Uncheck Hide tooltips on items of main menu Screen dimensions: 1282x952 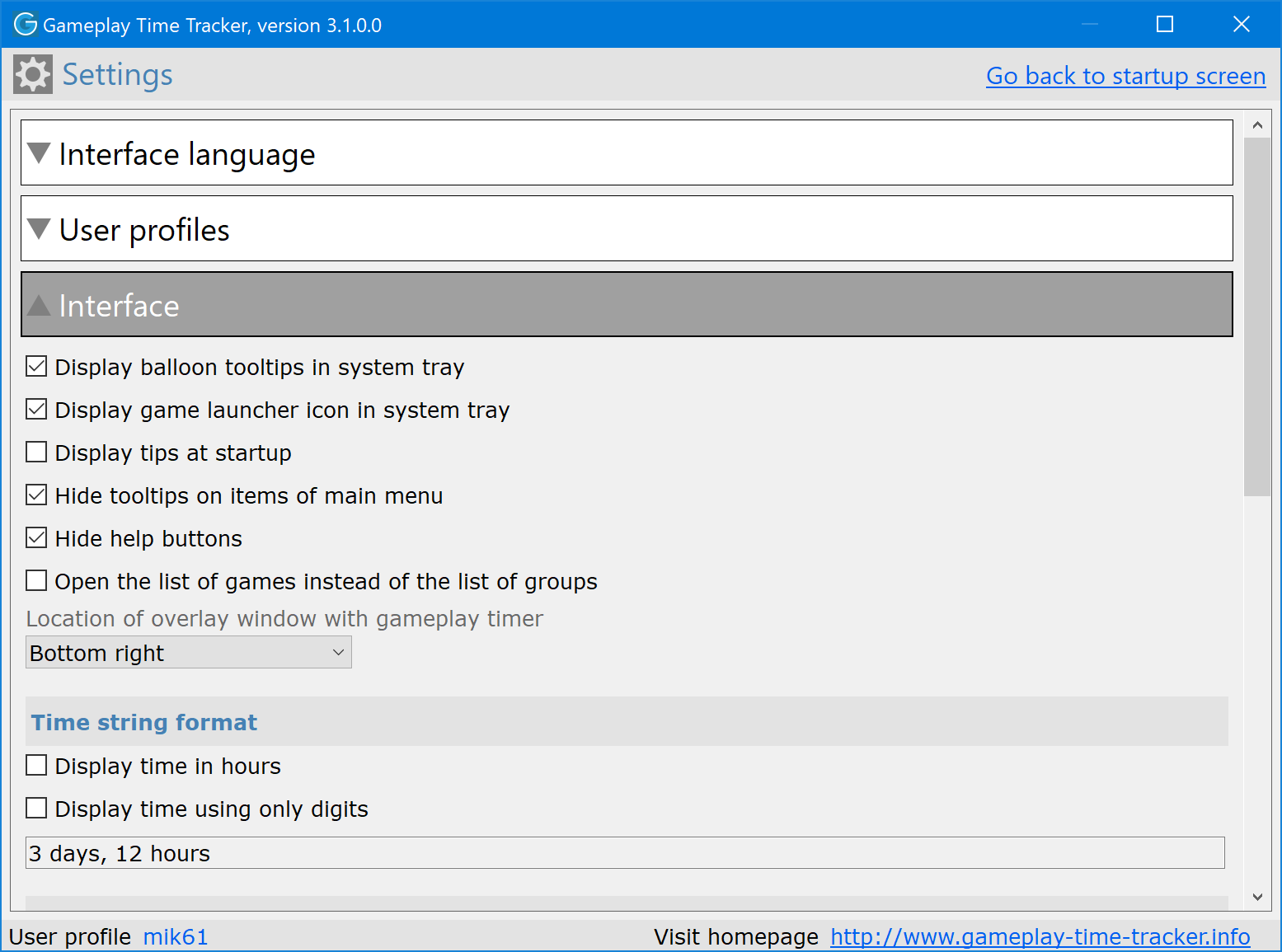click(x=36, y=495)
